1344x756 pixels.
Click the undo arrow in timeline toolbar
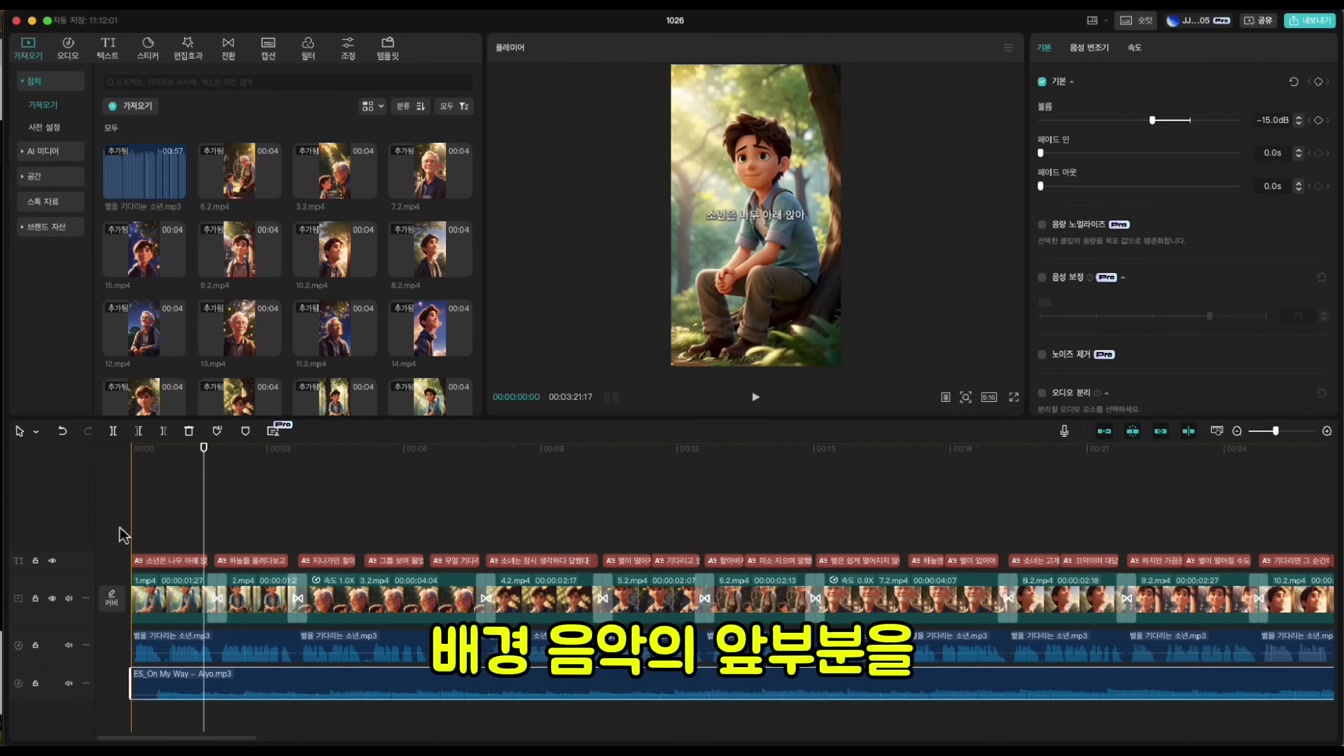(62, 431)
